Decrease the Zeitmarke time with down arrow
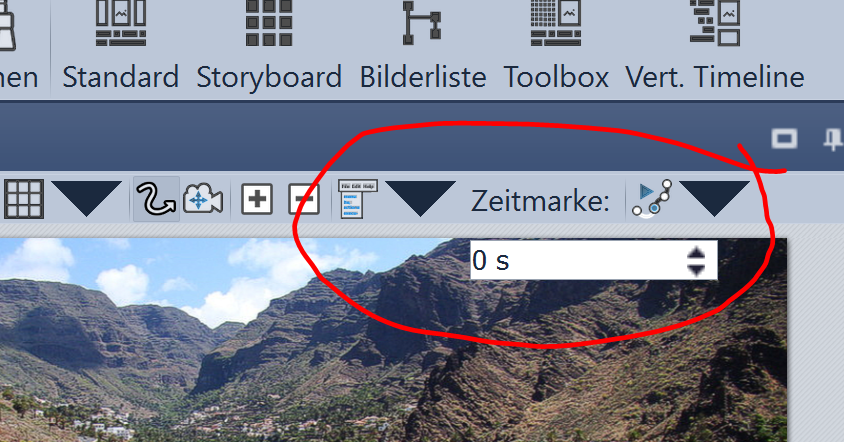Screen dimensions: 844x442 [697, 270]
